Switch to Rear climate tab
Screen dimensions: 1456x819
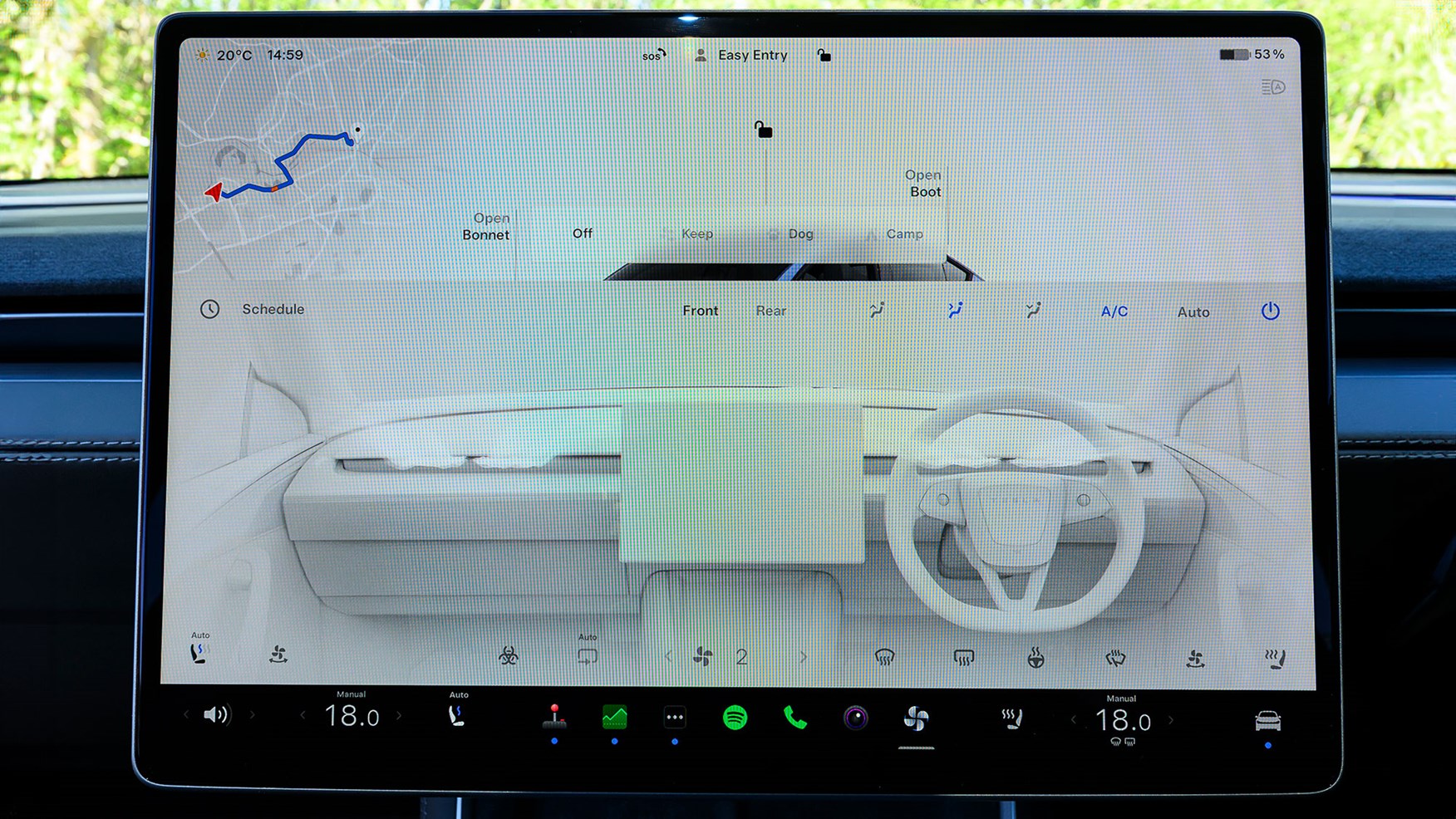tap(770, 311)
